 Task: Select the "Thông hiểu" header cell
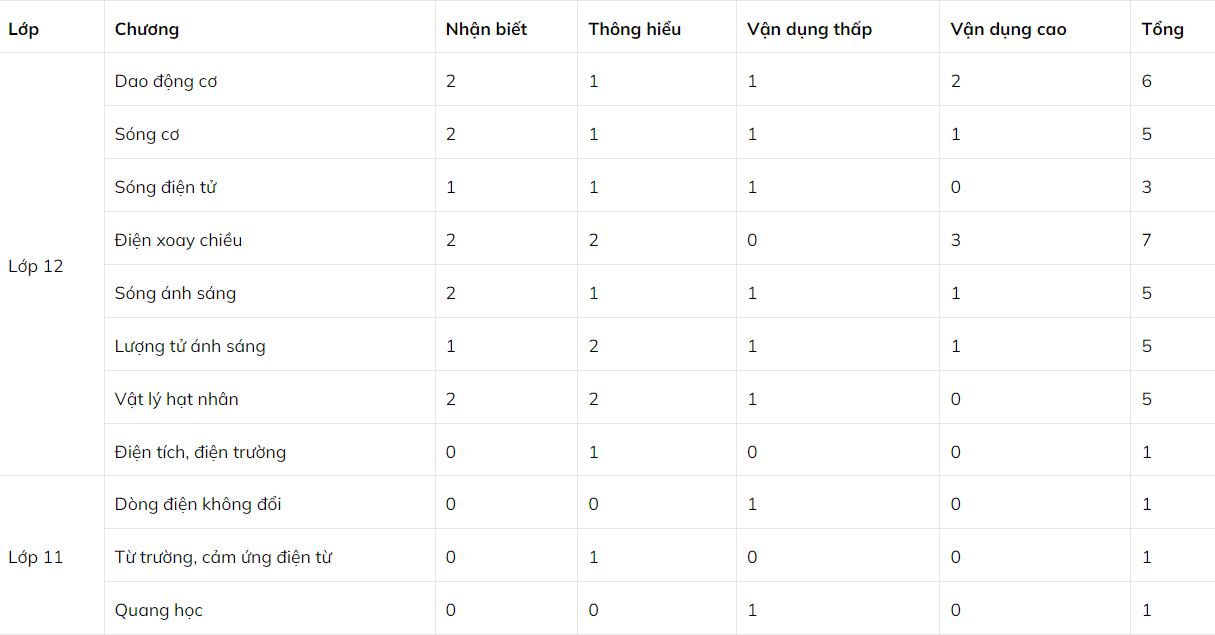click(x=634, y=29)
